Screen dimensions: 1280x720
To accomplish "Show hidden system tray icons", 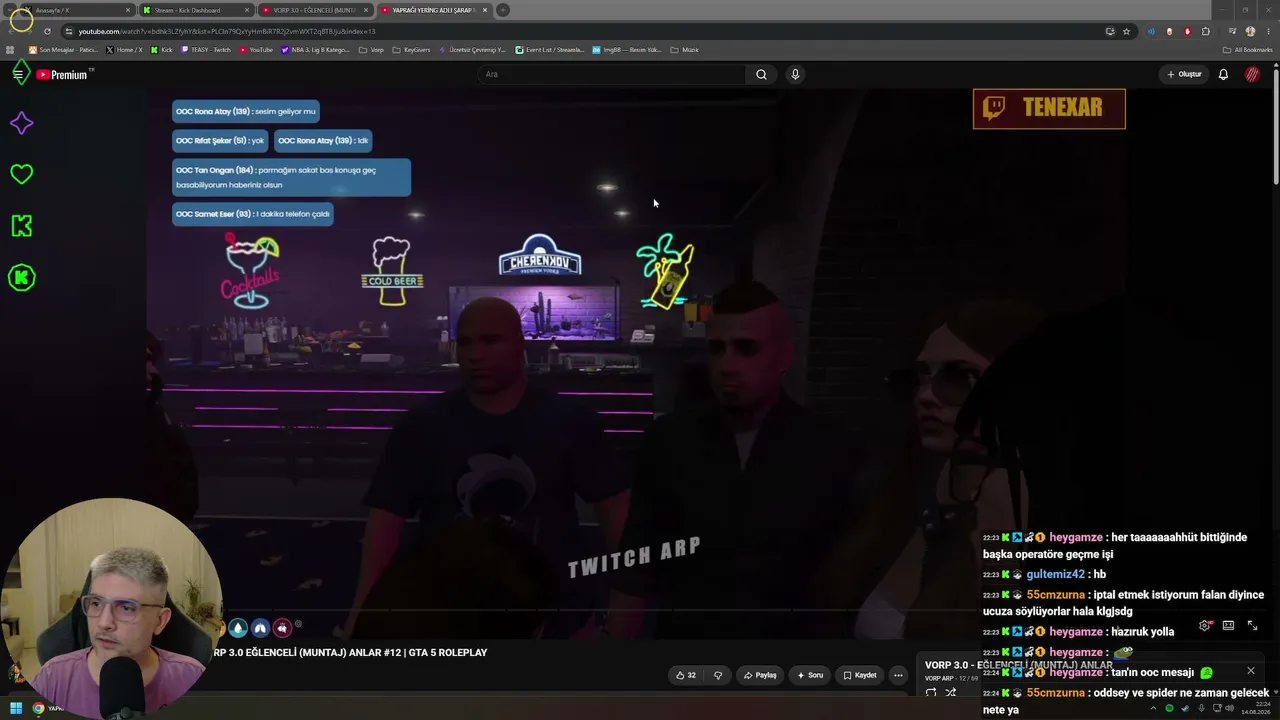I will pos(1154,708).
